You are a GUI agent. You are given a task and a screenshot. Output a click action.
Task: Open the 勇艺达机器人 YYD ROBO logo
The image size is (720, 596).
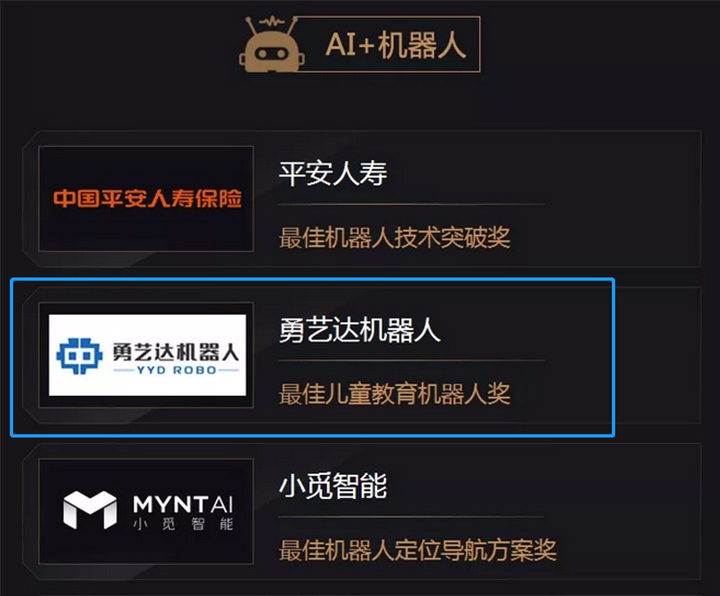click(147, 355)
